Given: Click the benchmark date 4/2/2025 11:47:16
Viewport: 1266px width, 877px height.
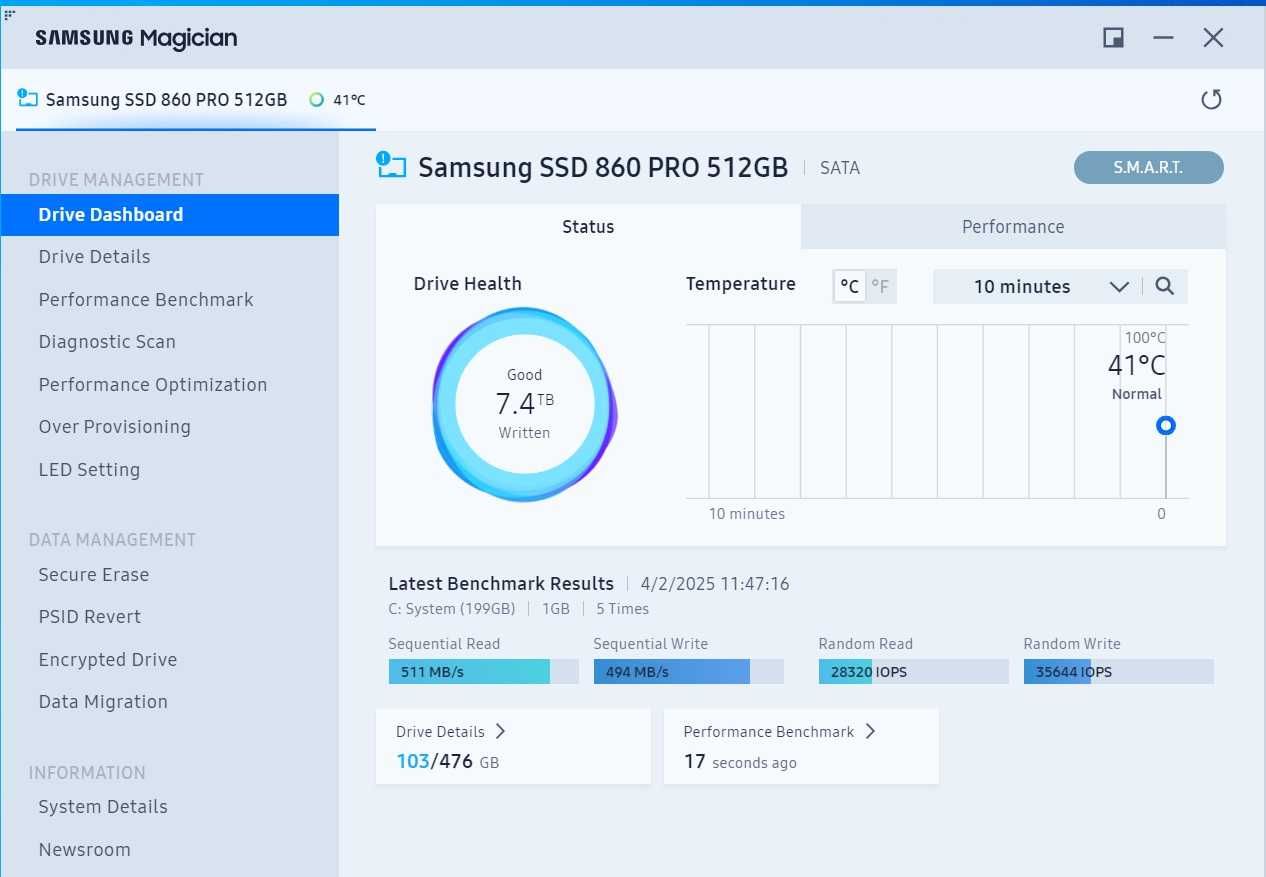Looking at the screenshot, I should (715, 584).
